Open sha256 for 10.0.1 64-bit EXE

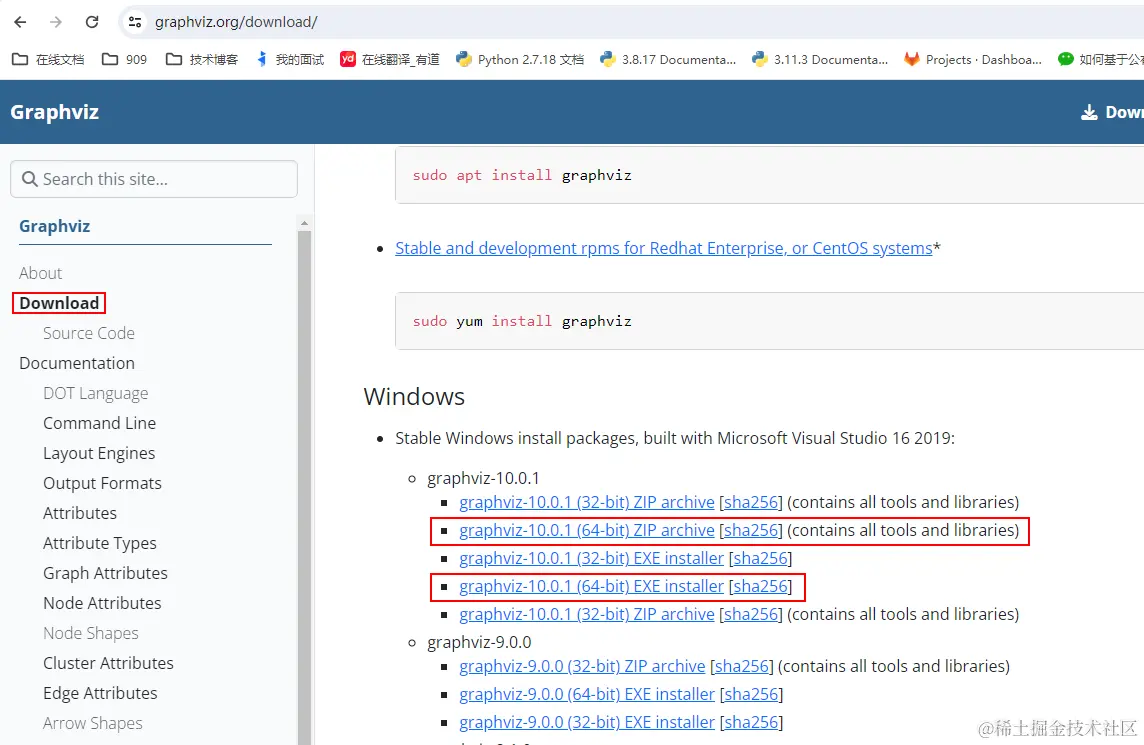pyautogui.click(x=760, y=586)
